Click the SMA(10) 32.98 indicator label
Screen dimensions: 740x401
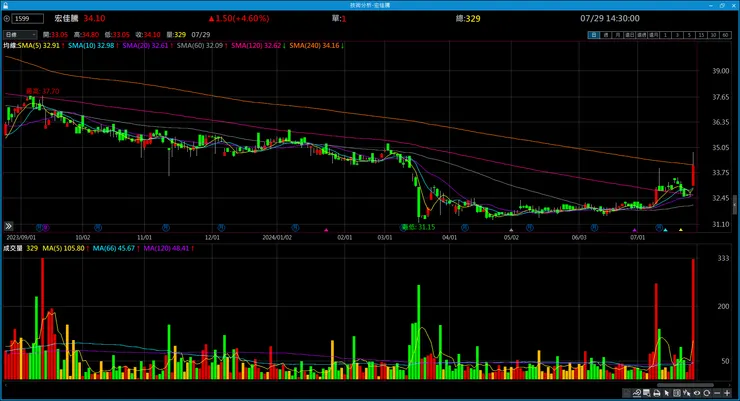93,45
